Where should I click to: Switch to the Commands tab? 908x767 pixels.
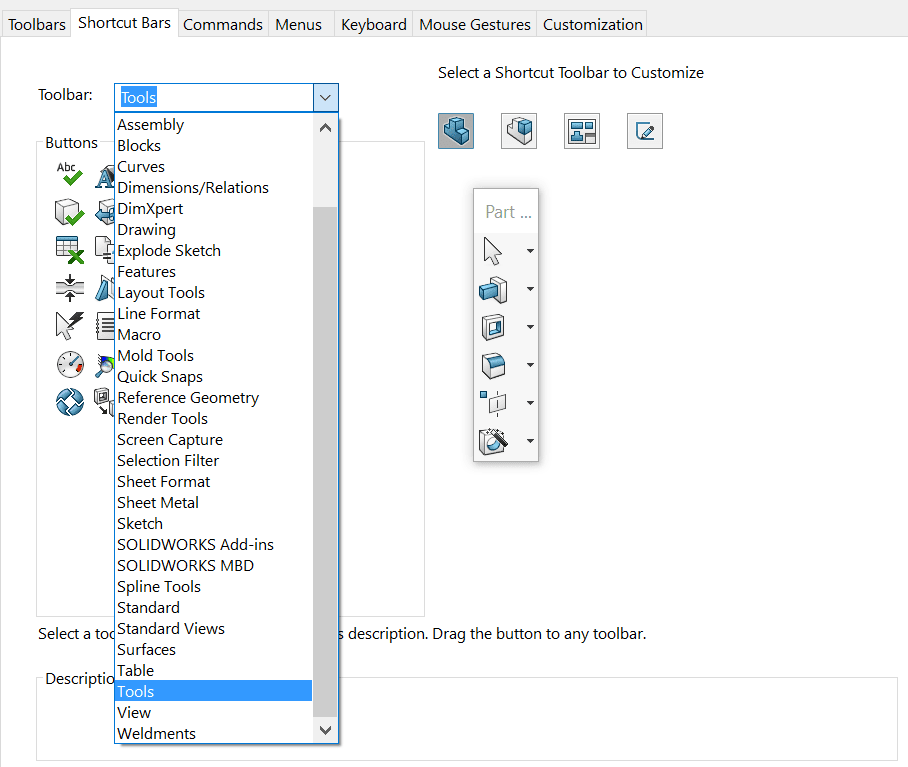tap(223, 24)
